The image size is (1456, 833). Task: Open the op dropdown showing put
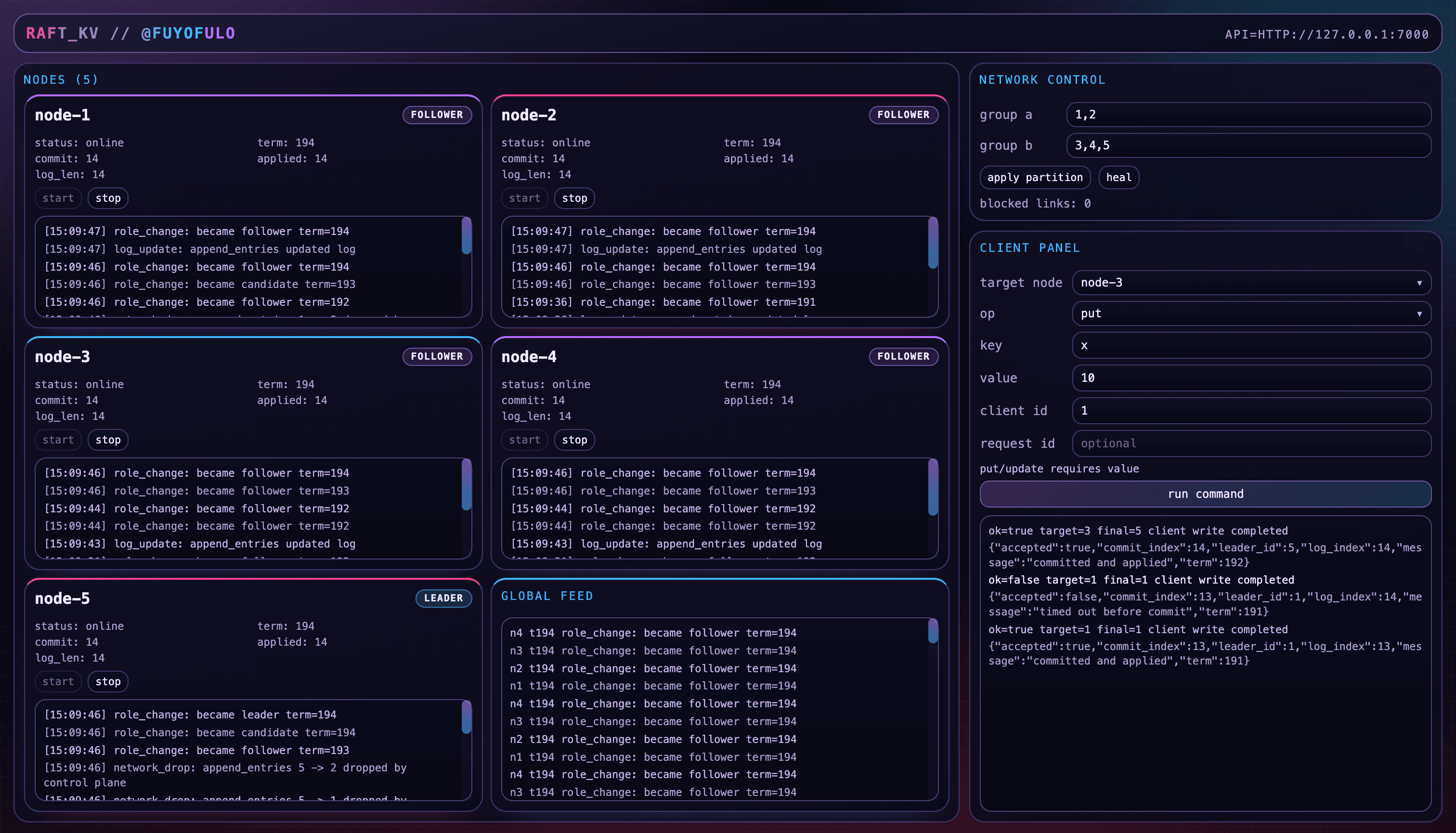pyautogui.click(x=1251, y=313)
